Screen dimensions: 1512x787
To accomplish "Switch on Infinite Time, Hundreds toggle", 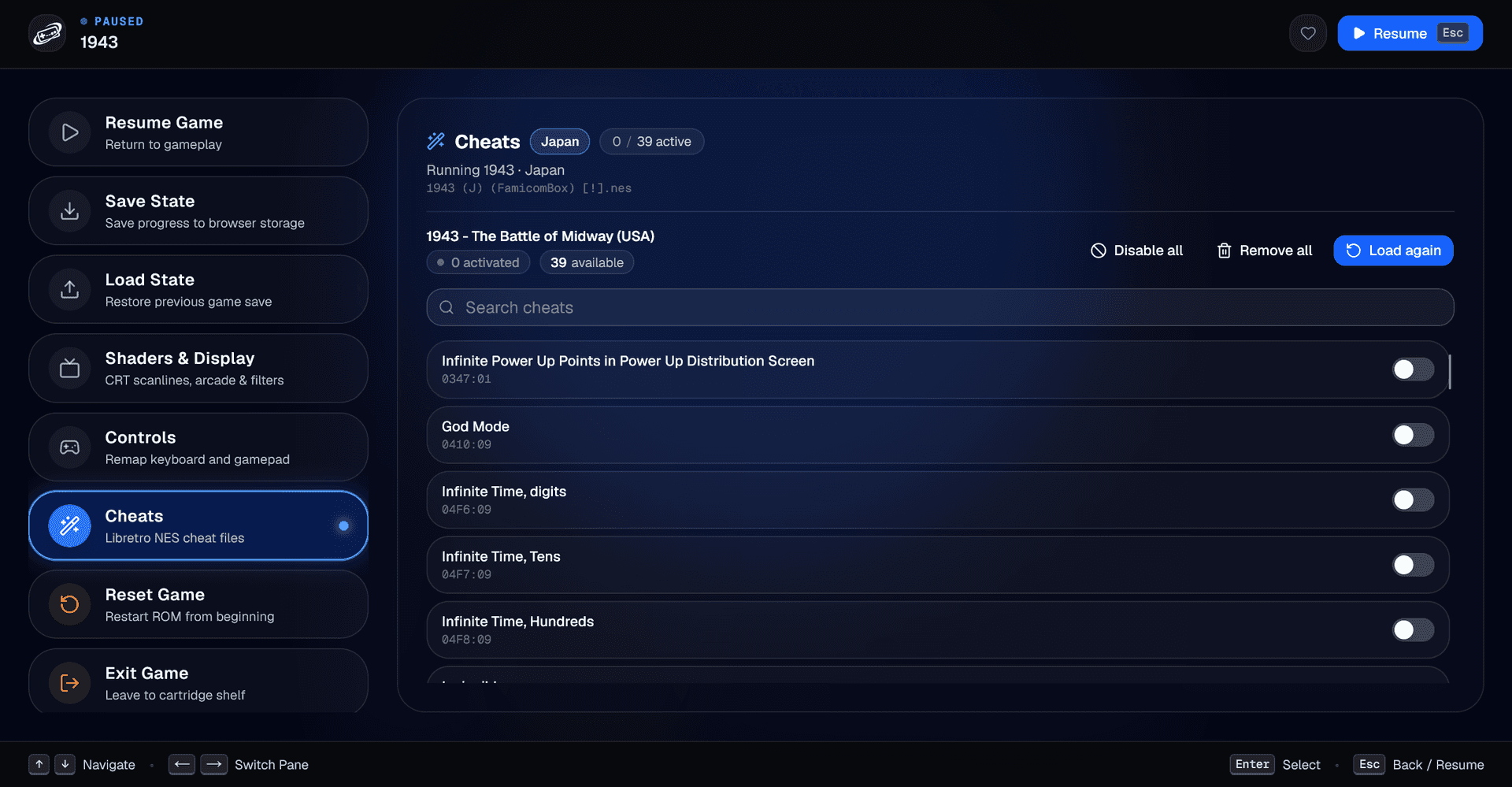I will click(1413, 630).
